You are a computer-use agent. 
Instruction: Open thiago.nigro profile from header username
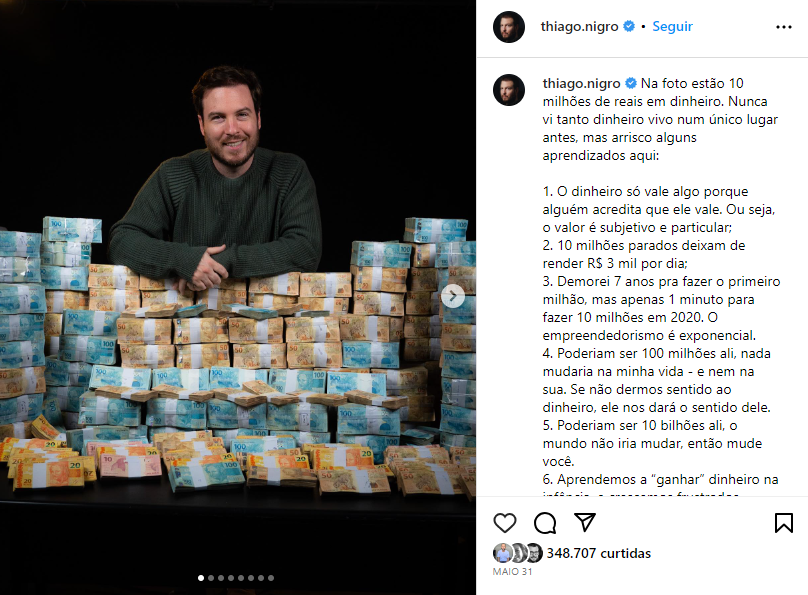[579, 26]
